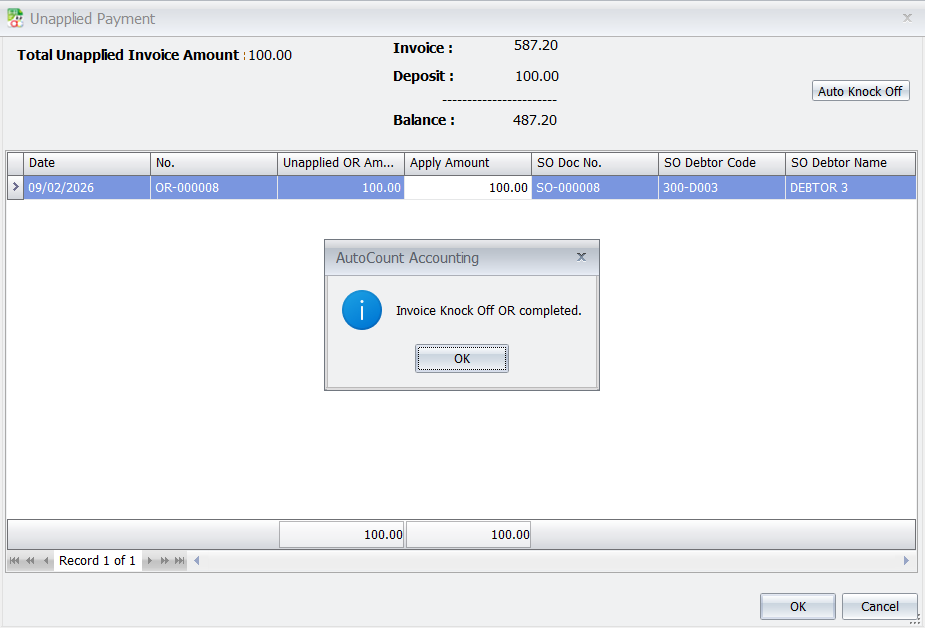
Task: Confirm with the bottom OK button
Action: (797, 606)
